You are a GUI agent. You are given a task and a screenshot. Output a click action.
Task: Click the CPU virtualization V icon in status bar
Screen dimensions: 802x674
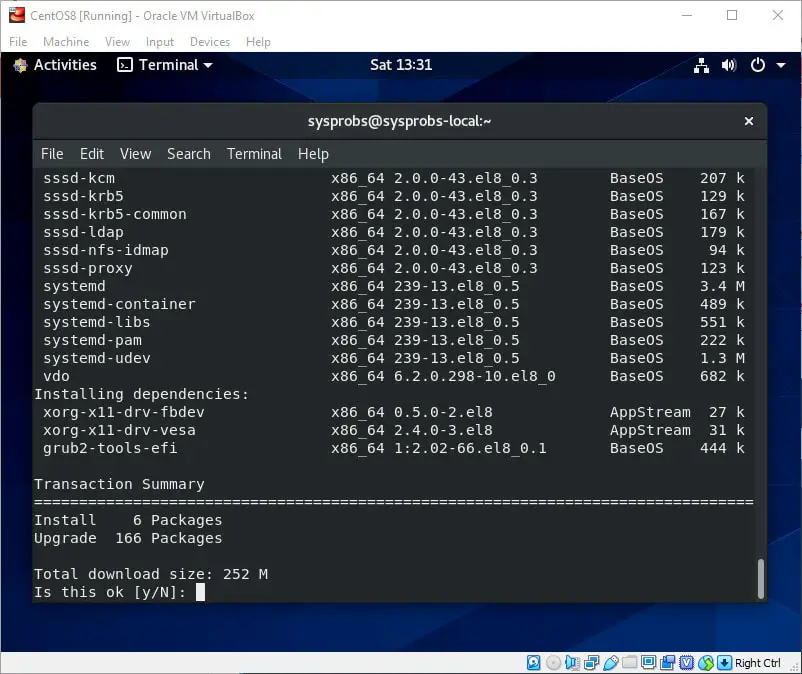point(686,663)
